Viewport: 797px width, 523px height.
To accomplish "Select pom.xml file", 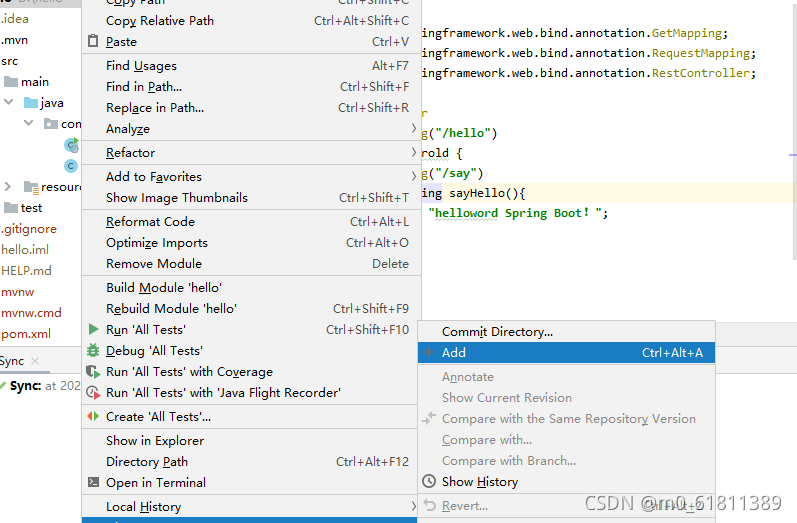I will click(26, 334).
